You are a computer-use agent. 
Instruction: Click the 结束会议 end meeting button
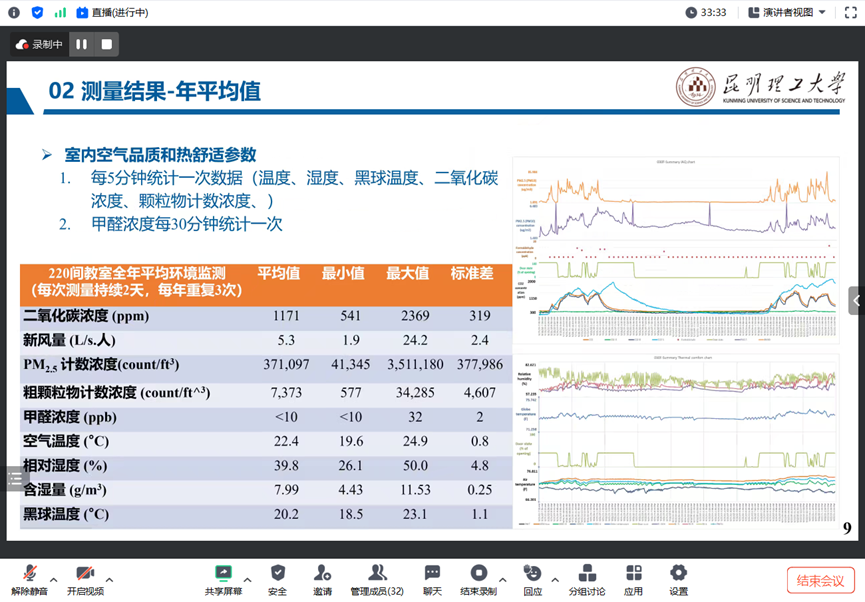tap(820, 580)
